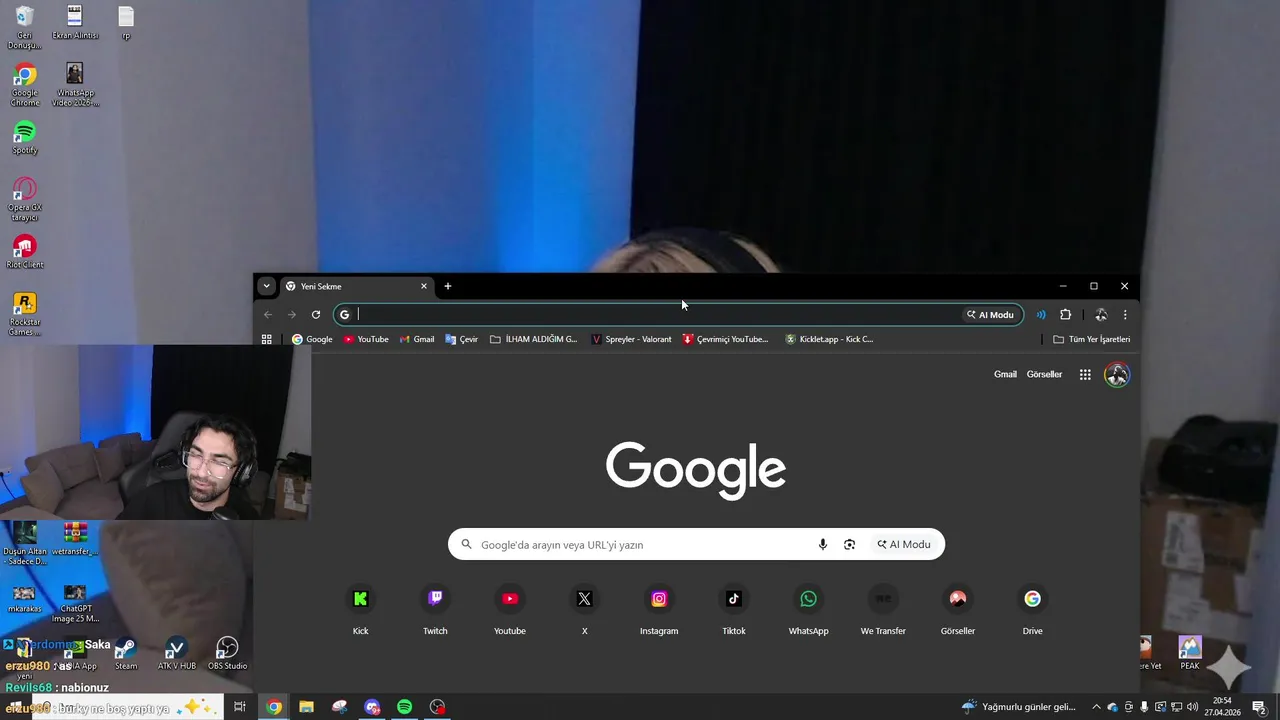
Task: Open the Chrome profile icon in toolbar
Action: coord(1101,314)
